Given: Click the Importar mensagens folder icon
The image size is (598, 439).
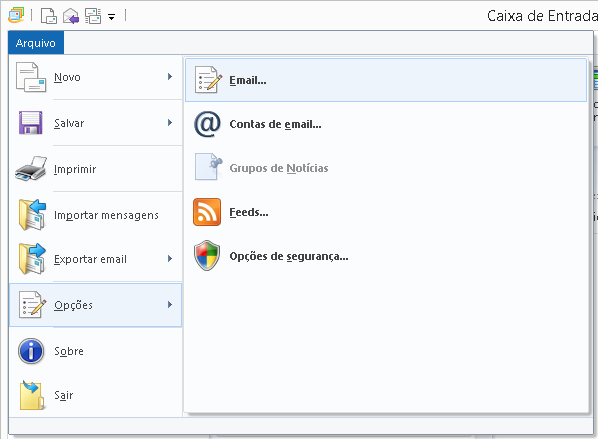Looking at the screenshot, I should pos(32,215).
